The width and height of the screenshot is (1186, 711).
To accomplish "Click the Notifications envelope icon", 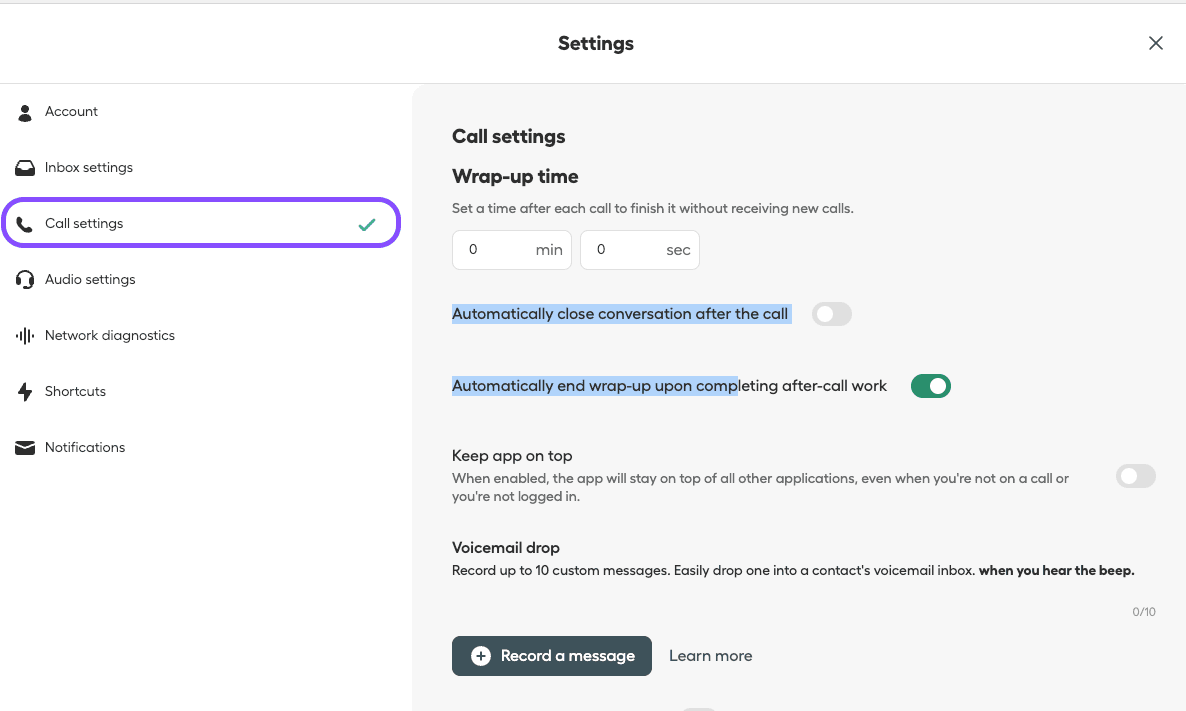I will click(25, 448).
